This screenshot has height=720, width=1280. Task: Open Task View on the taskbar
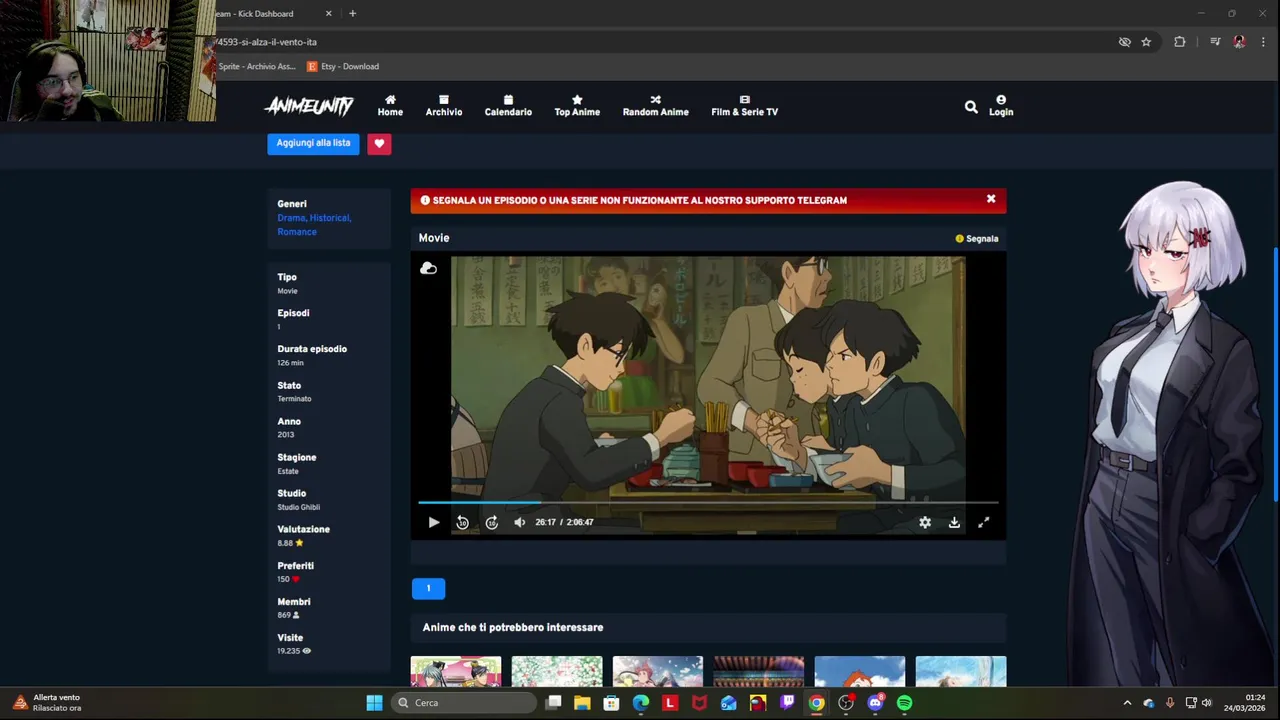point(553,703)
